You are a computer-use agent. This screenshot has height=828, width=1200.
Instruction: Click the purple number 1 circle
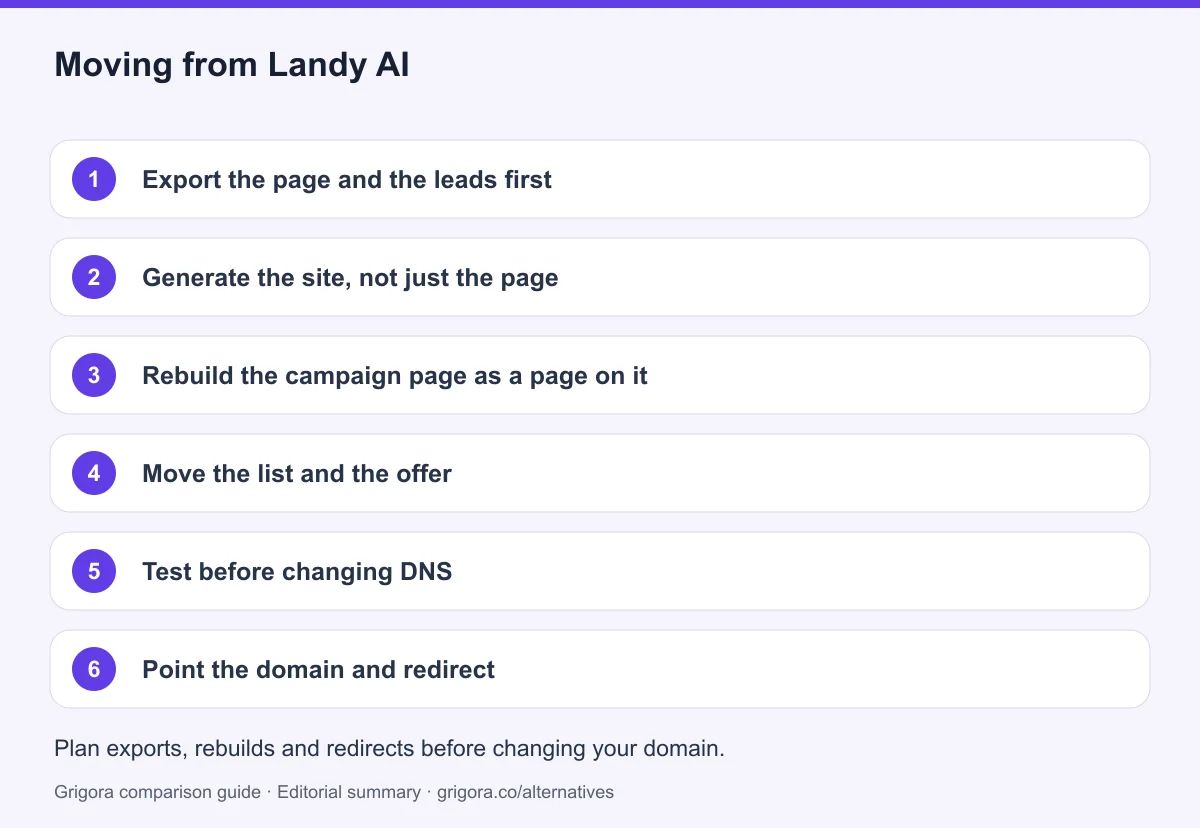coord(94,180)
